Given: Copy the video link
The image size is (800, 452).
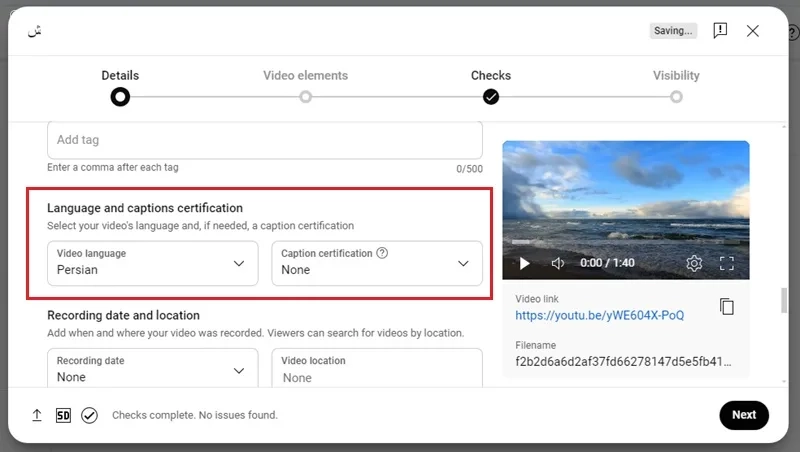Looking at the screenshot, I should click(x=727, y=307).
